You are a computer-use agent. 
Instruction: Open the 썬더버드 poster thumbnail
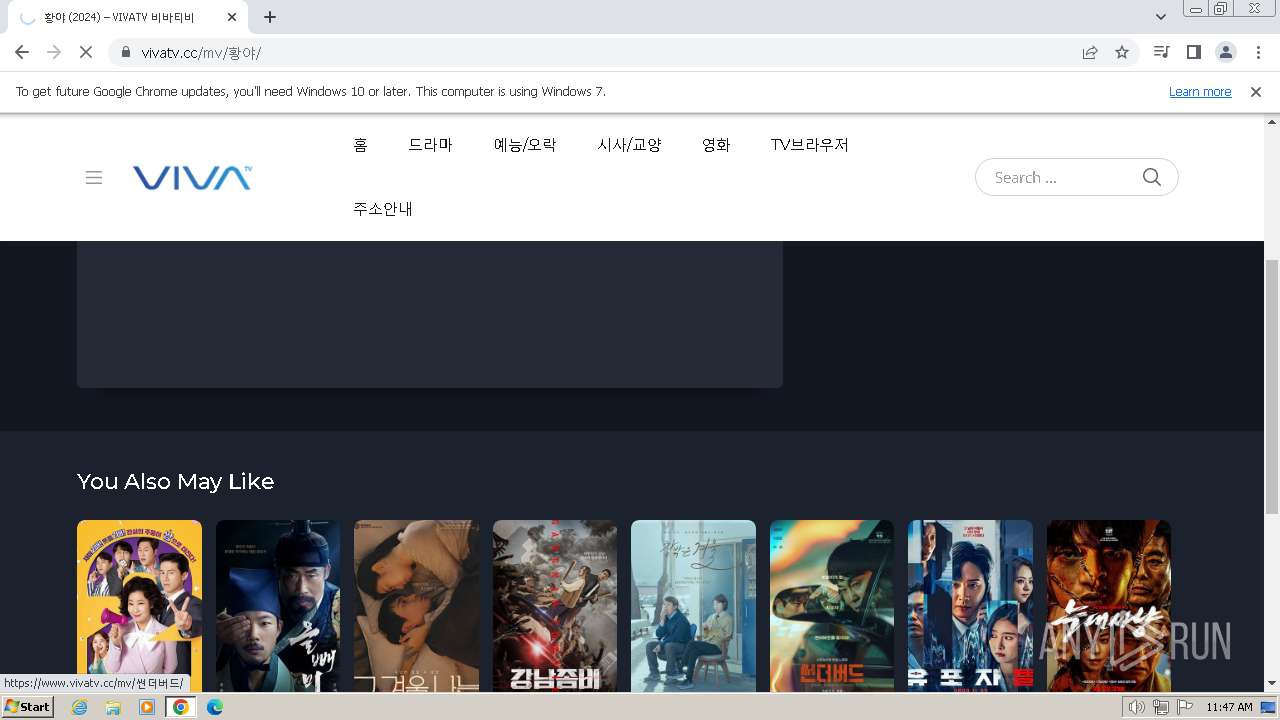pyautogui.click(x=832, y=606)
